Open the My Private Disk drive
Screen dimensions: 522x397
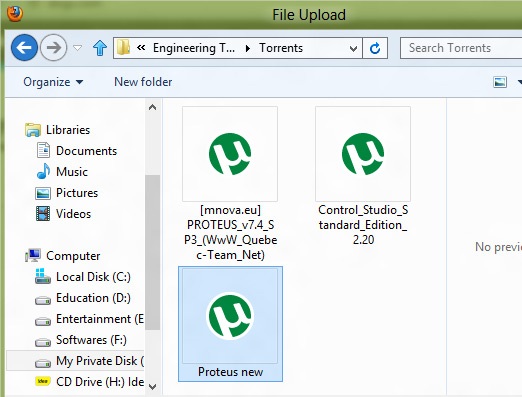(x=100, y=361)
